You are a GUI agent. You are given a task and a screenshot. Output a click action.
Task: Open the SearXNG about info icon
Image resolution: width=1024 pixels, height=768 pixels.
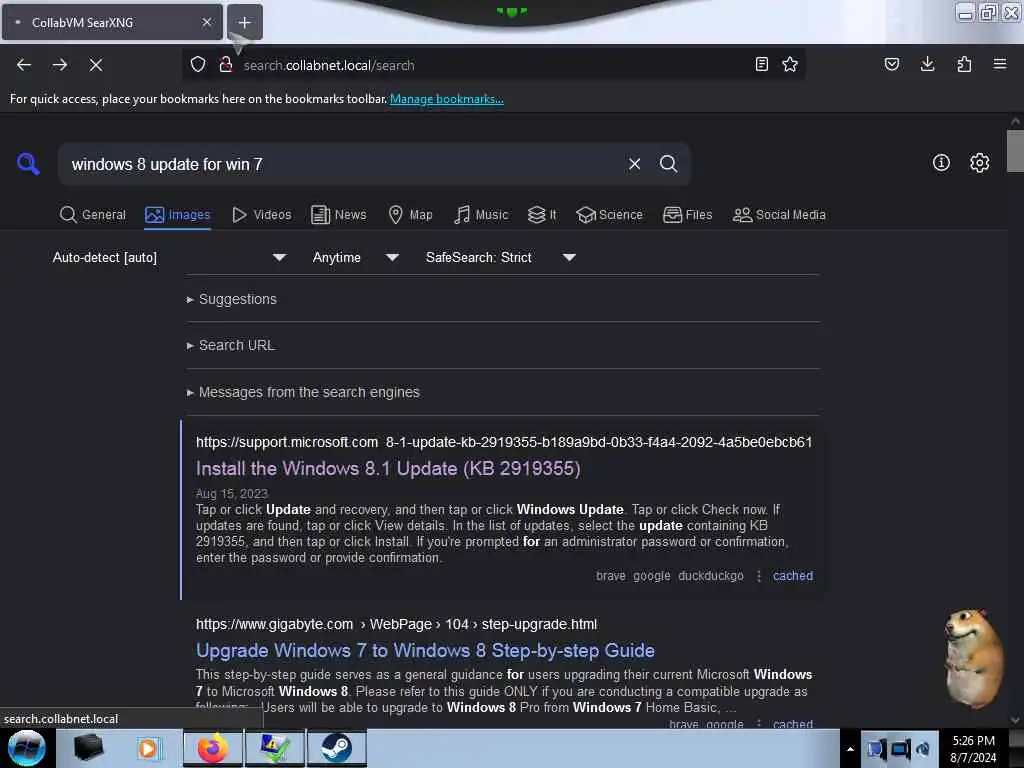click(941, 163)
